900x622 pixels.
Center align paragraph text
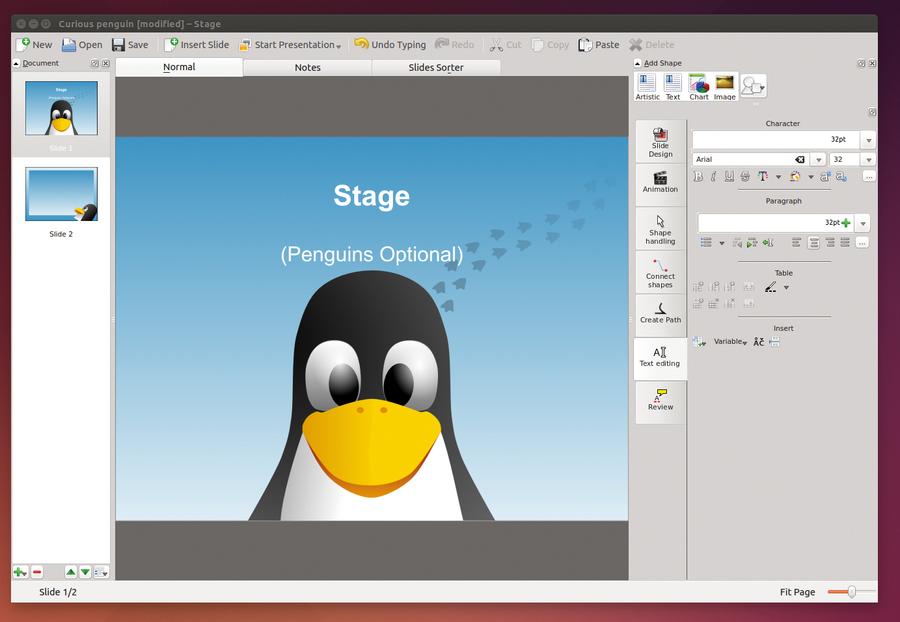[814, 243]
